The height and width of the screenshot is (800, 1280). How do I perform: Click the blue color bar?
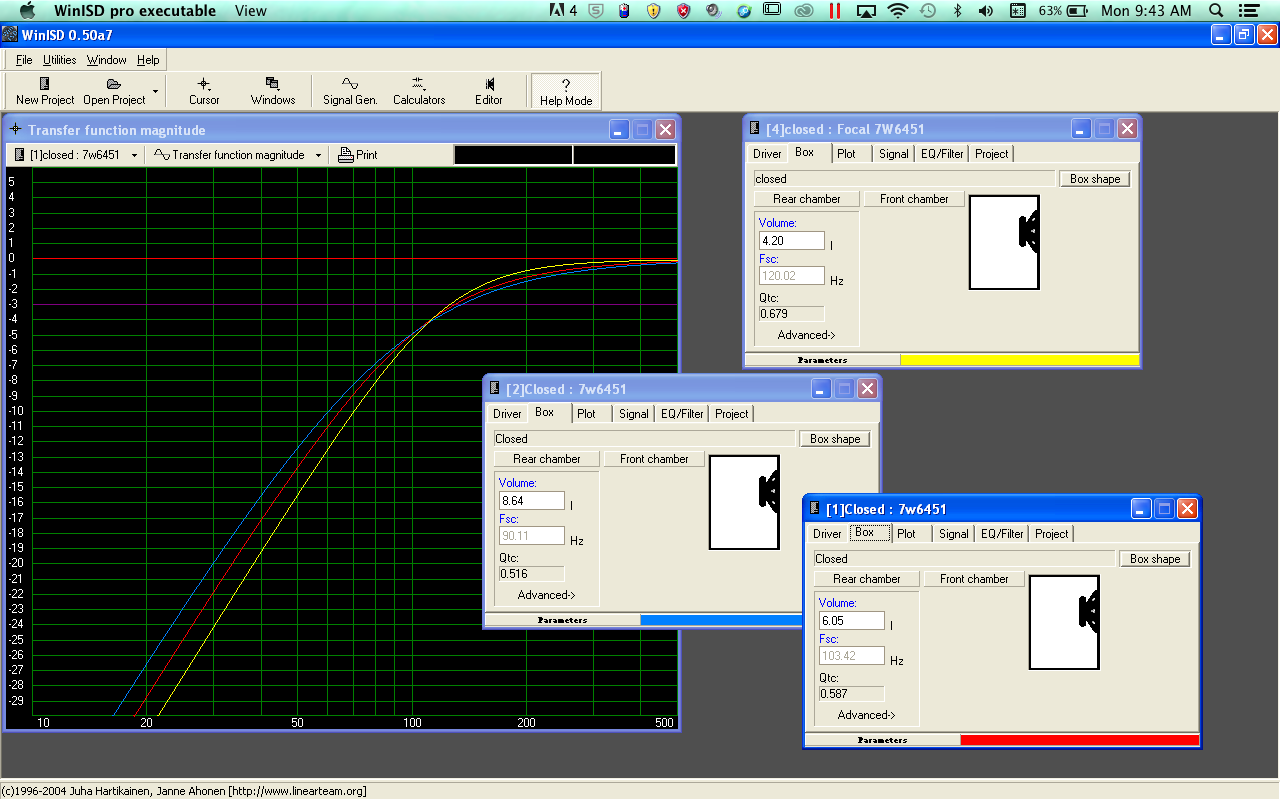(x=721, y=620)
